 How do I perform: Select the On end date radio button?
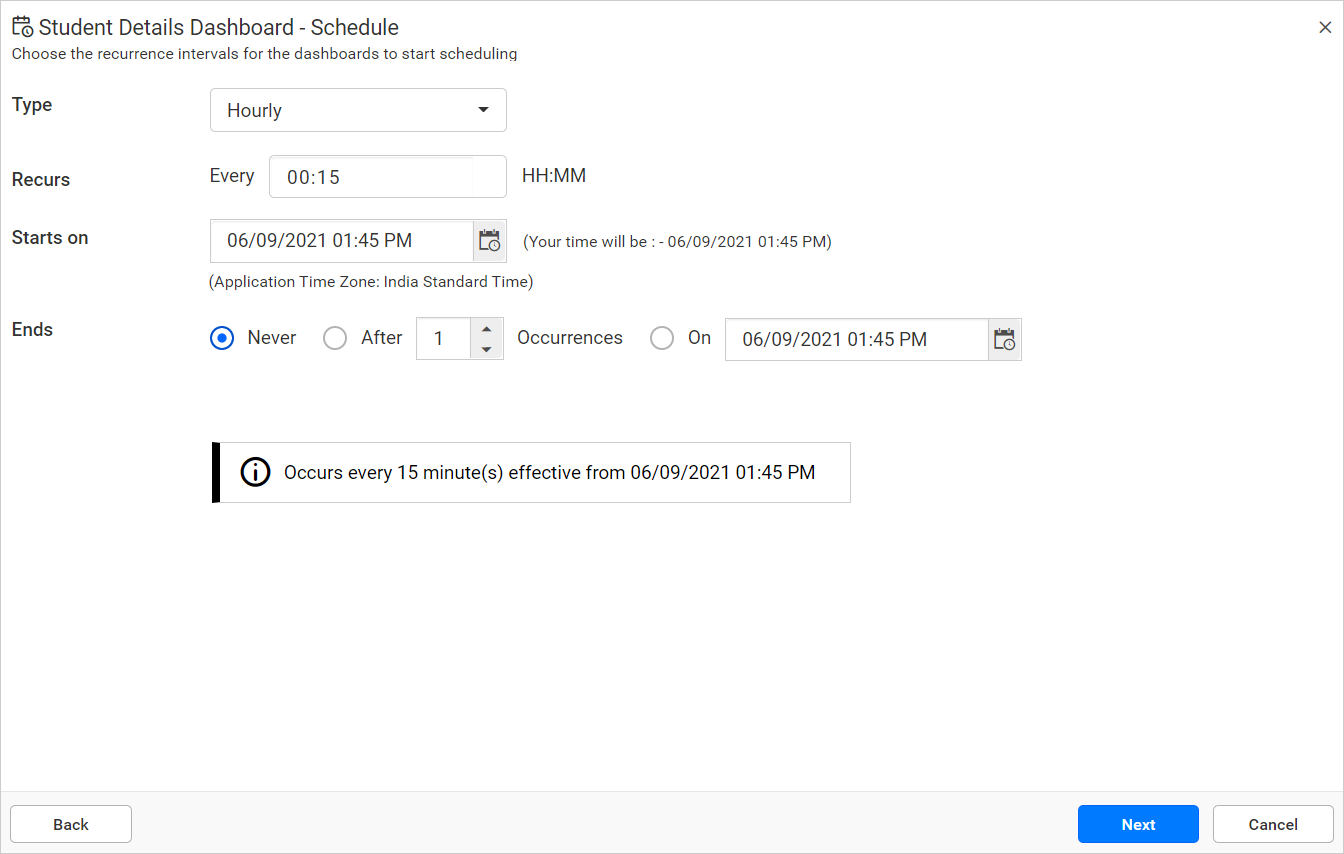click(662, 339)
